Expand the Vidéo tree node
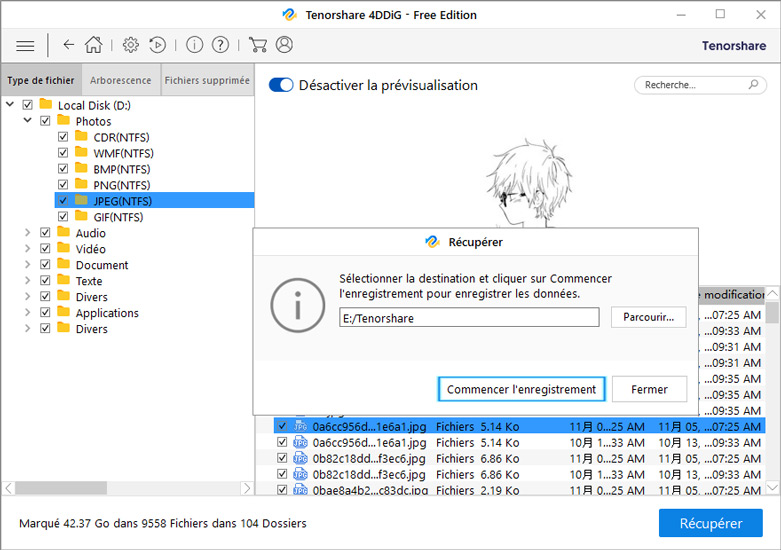This screenshot has height=550, width=781. pos(28,249)
